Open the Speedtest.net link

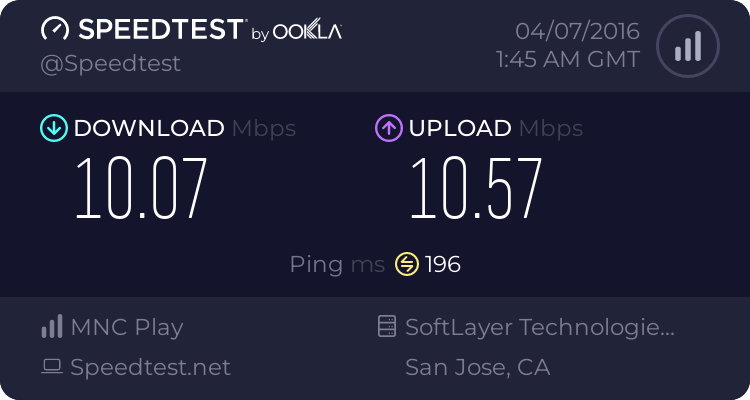point(150,367)
